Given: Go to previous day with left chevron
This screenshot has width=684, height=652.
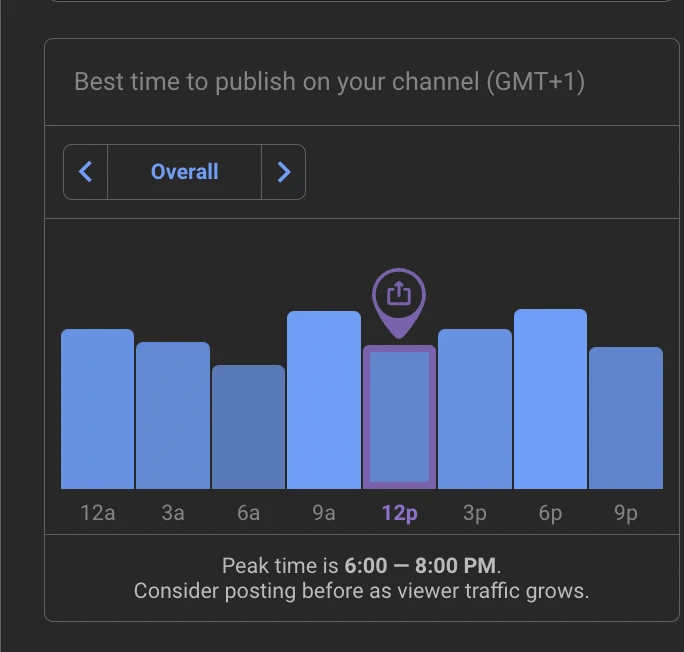Looking at the screenshot, I should pyautogui.click(x=86, y=172).
